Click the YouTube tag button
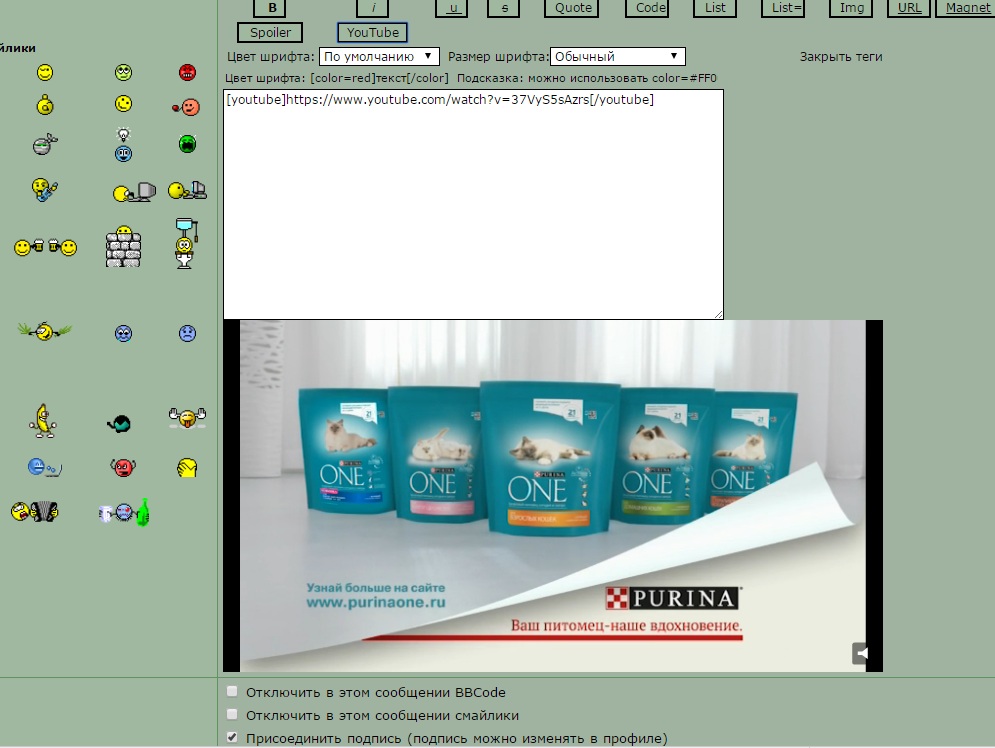This screenshot has height=748, width=995. coord(372,32)
